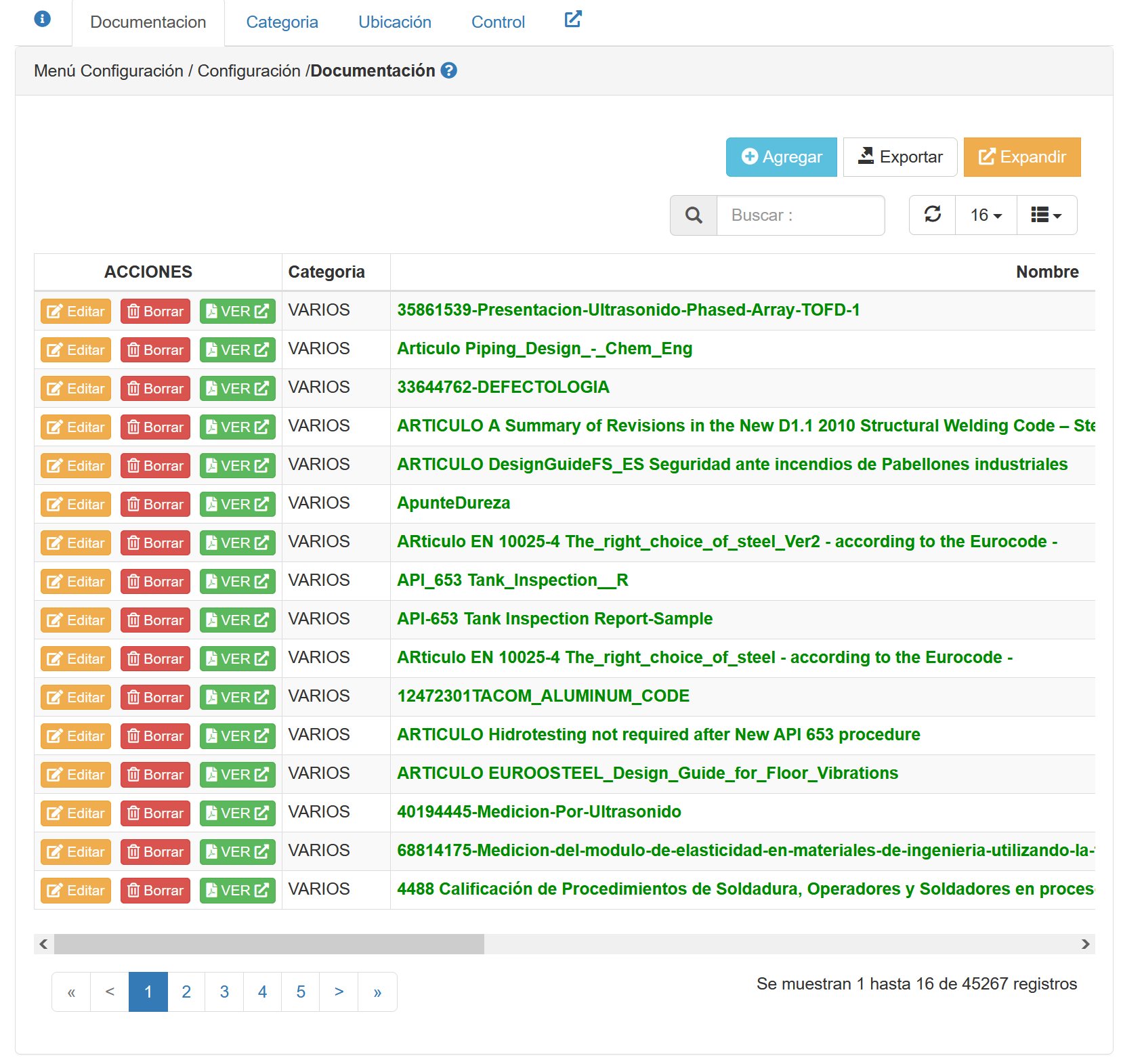The image size is (1121, 1064).
Task: Click the Expandir button
Action: tap(1021, 157)
